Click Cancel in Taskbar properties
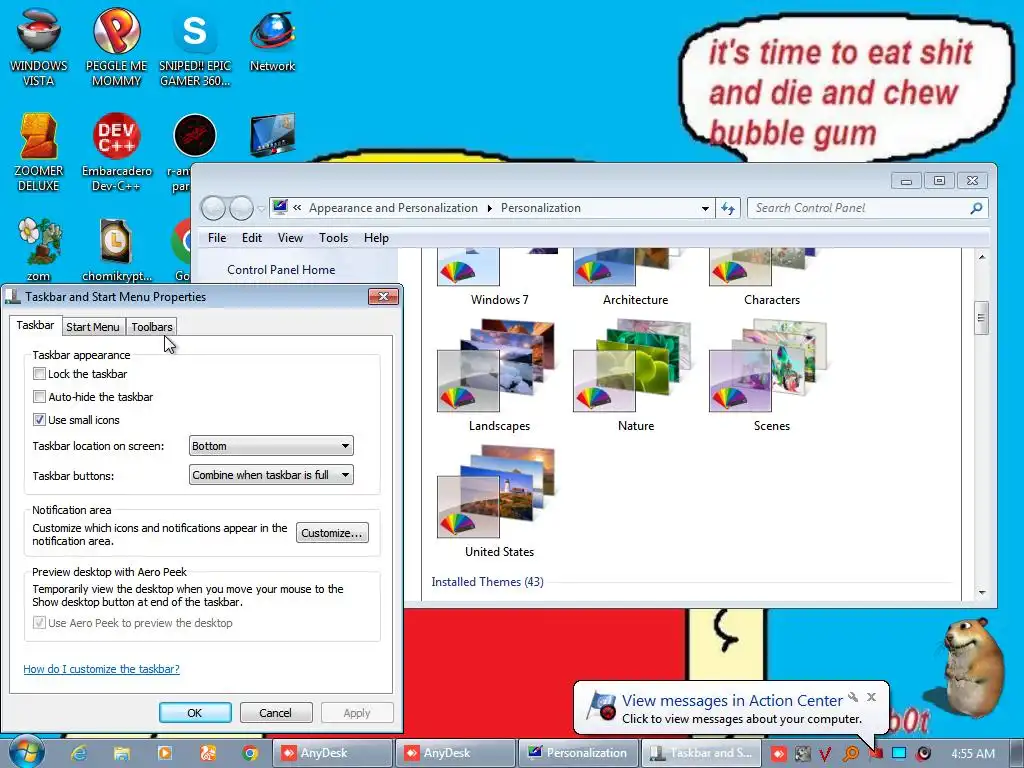The height and width of the screenshot is (768, 1024). [276, 712]
